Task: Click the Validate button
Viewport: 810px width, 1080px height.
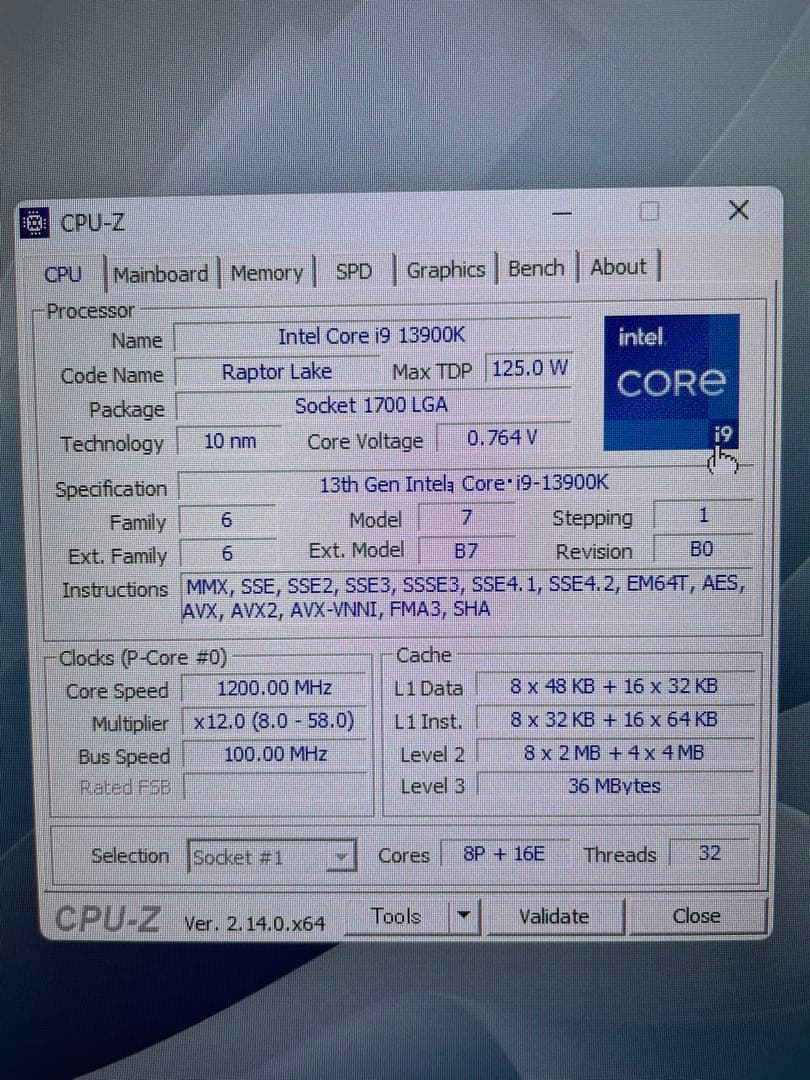Action: (553, 916)
